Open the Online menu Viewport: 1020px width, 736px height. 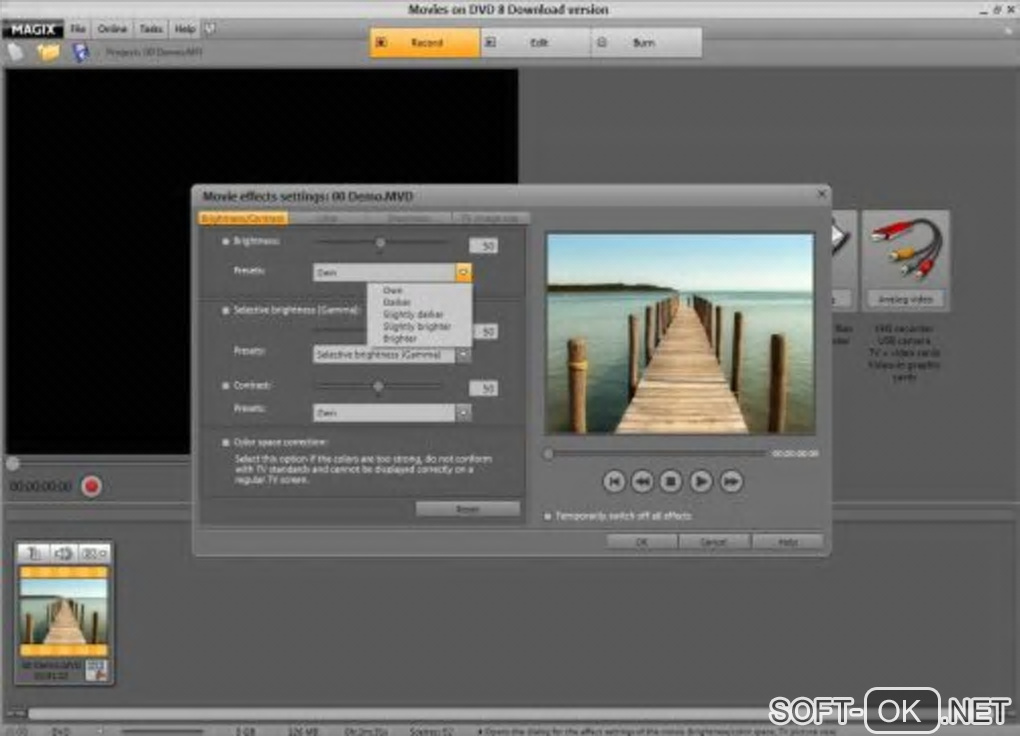(112, 29)
